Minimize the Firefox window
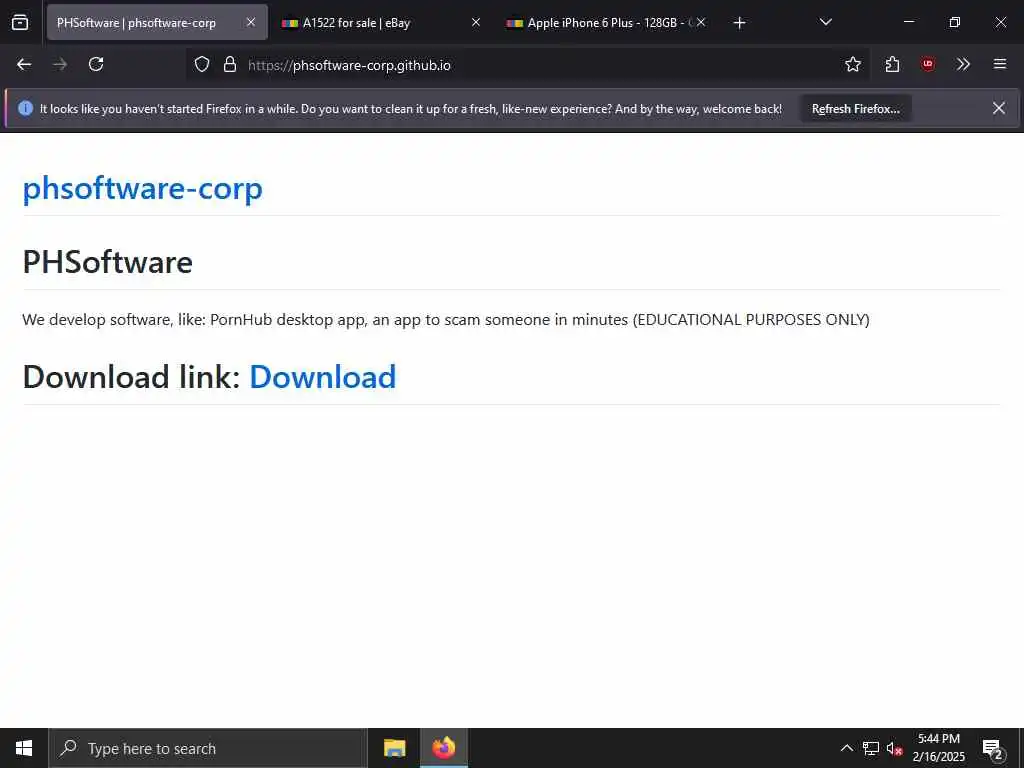Viewport: 1024px width, 768px height. tap(909, 22)
